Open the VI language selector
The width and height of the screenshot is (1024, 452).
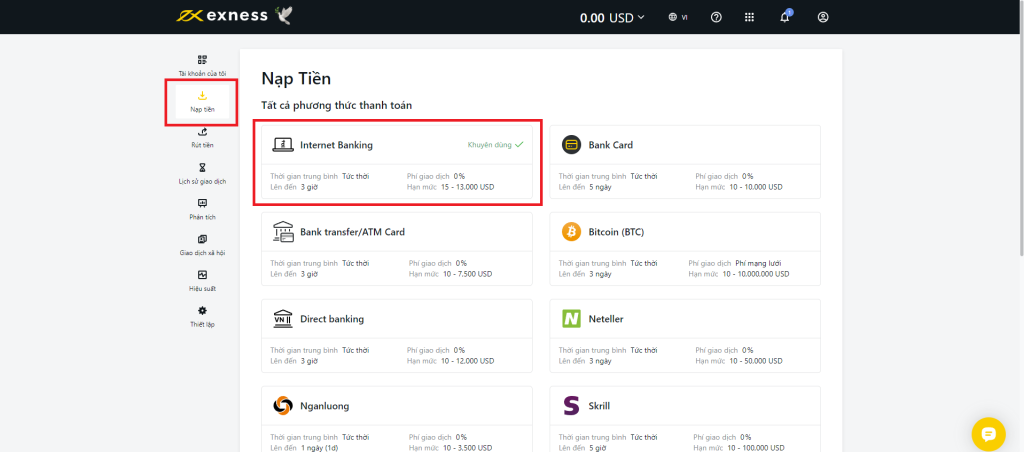[679, 17]
